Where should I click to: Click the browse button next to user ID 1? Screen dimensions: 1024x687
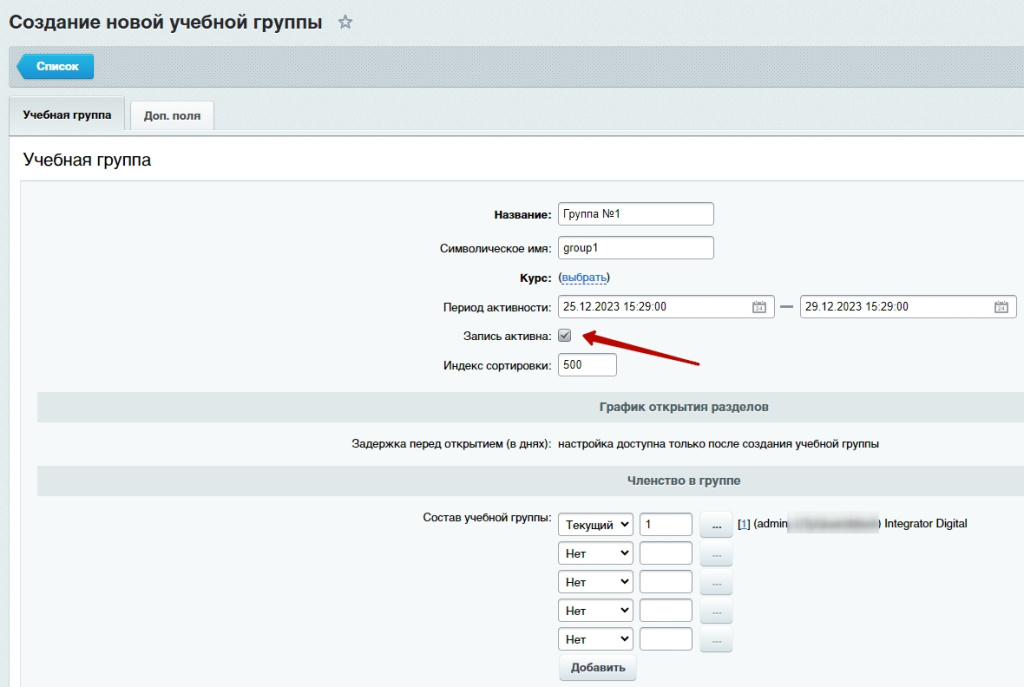tap(716, 524)
